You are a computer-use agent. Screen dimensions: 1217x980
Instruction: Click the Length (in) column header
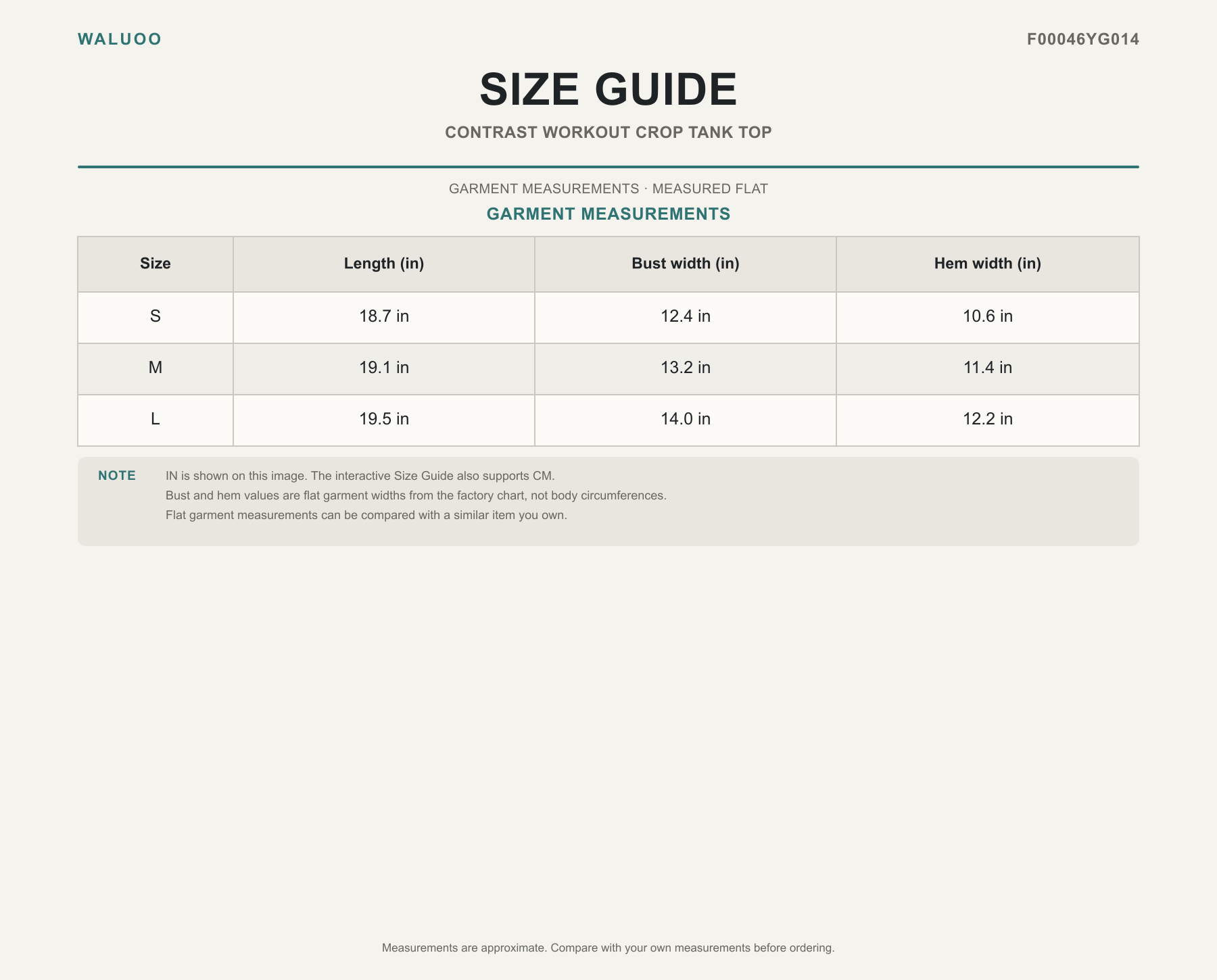click(384, 264)
